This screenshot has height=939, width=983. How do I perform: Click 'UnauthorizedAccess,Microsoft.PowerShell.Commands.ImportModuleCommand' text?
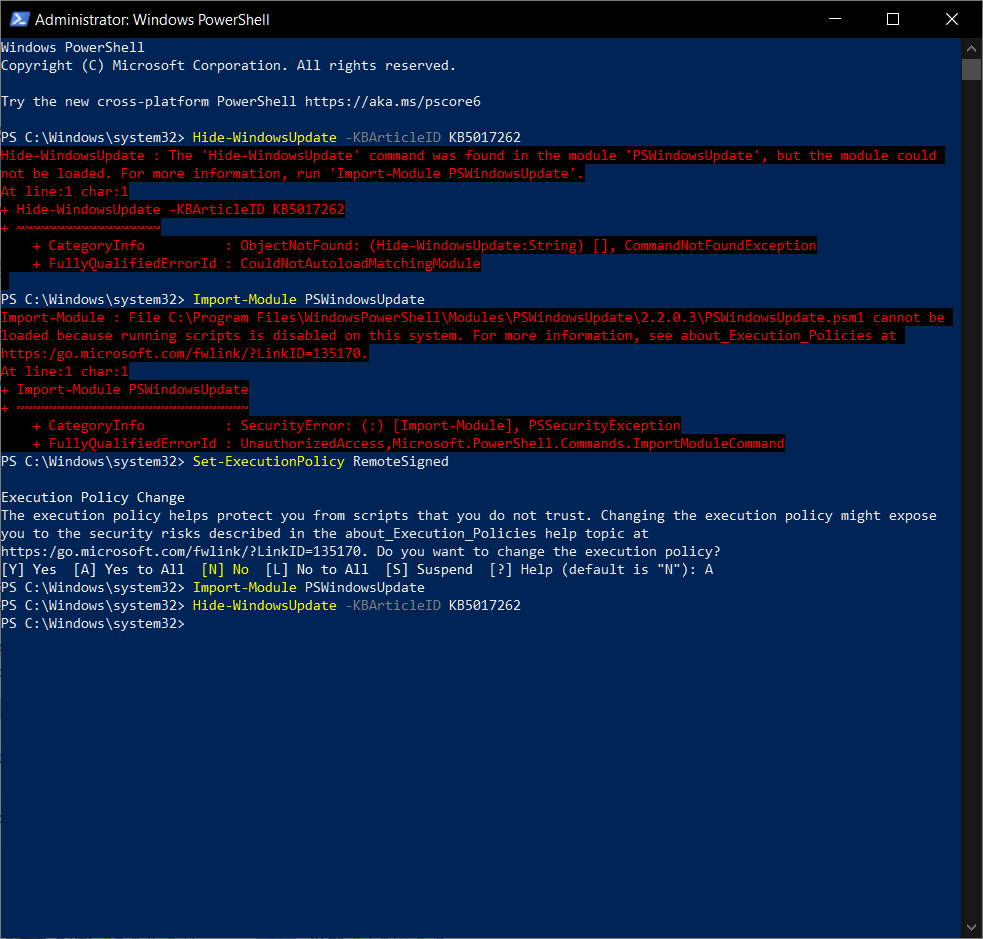tap(512, 444)
